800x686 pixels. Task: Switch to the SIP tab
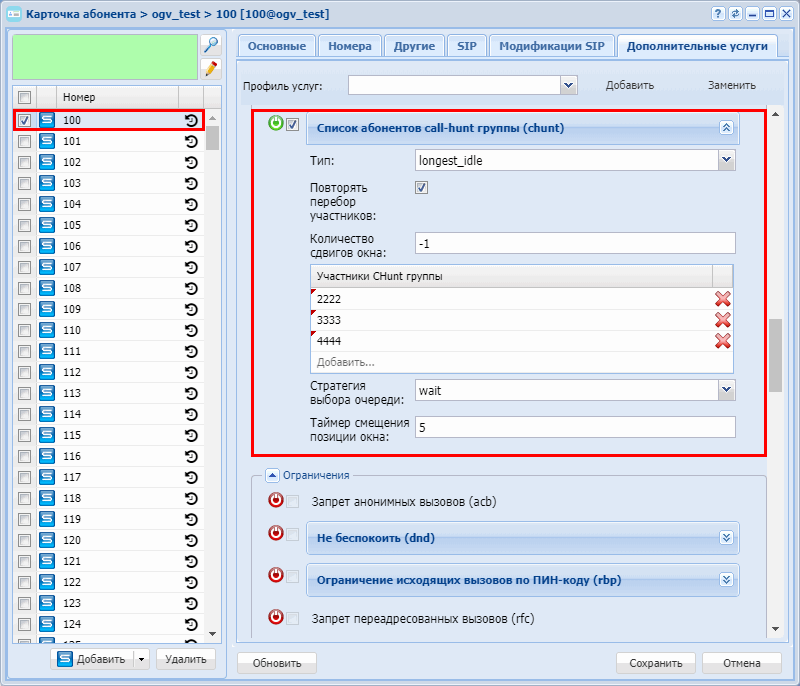pyautogui.click(x=467, y=46)
